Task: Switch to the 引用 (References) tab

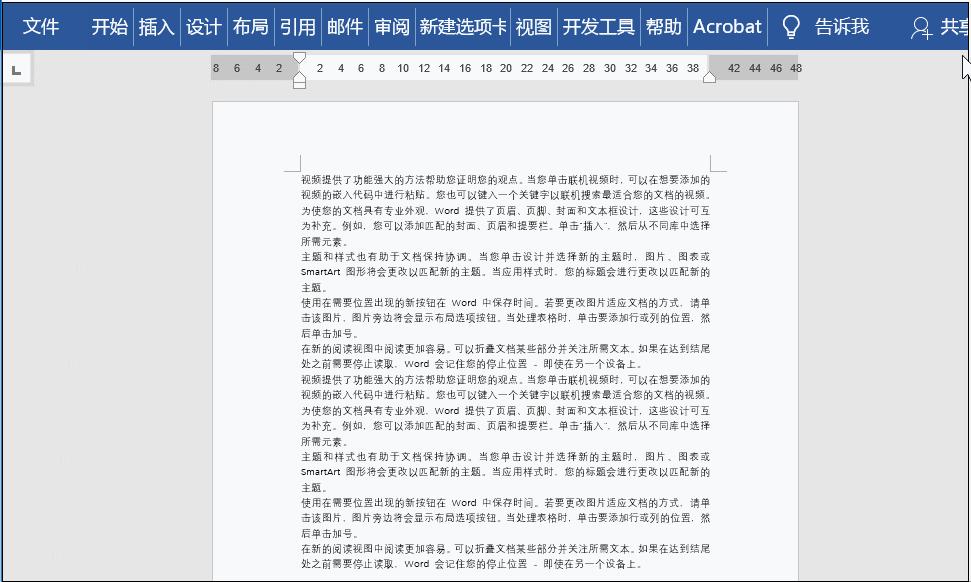Action: point(297,27)
